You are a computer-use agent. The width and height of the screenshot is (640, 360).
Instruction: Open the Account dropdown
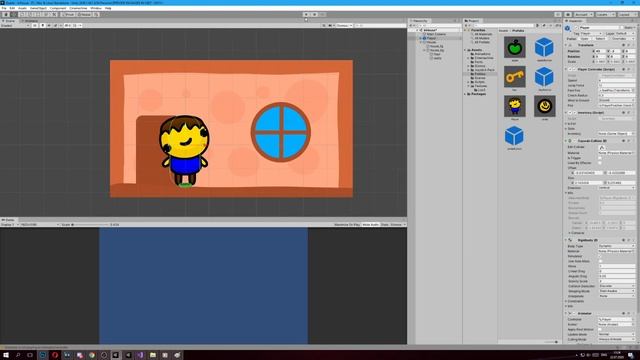584,15
